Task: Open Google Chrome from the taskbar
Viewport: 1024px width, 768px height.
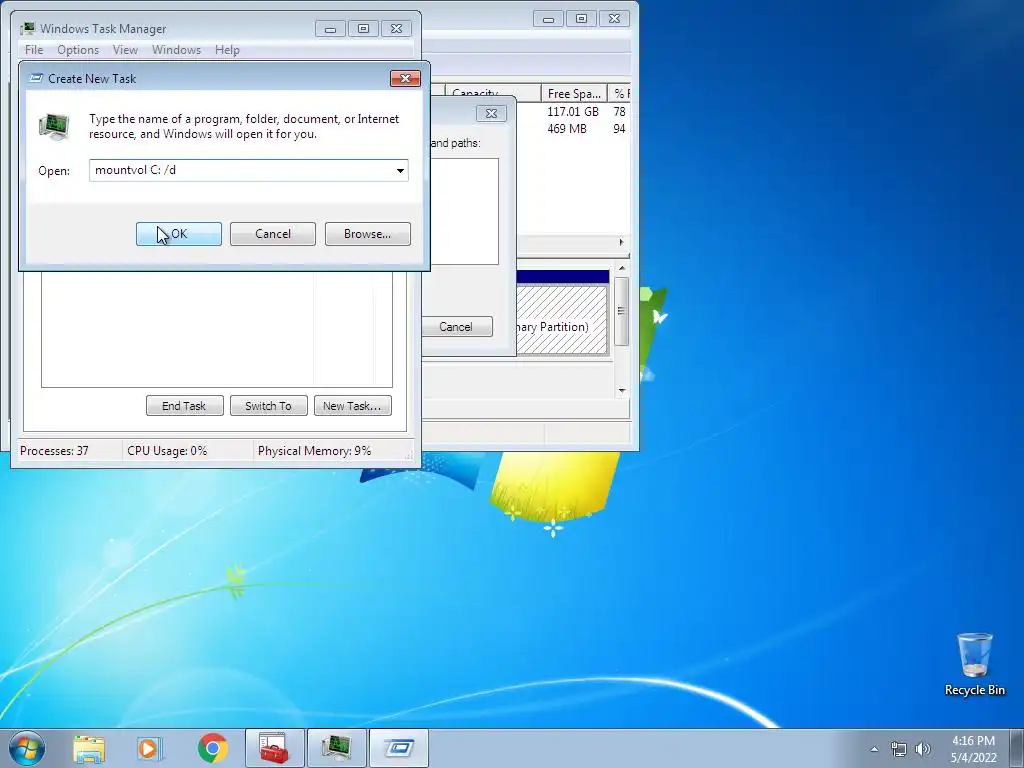Action: click(212, 748)
